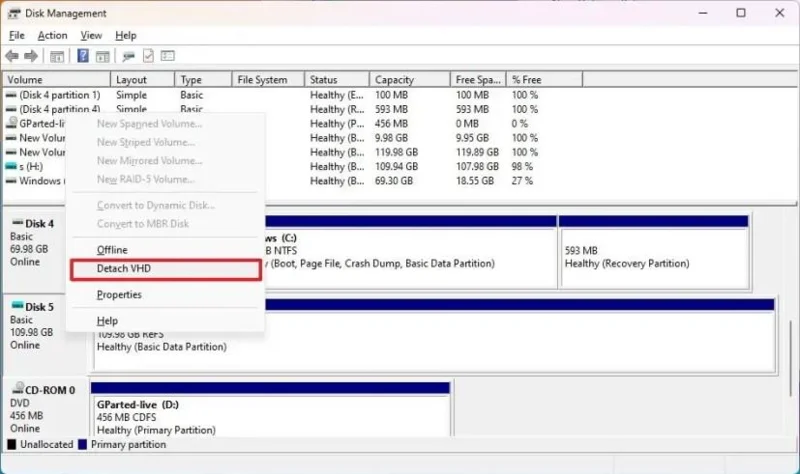The width and height of the screenshot is (800, 474).
Task: Open the Help menu in menu bar
Action: click(x=126, y=36)
